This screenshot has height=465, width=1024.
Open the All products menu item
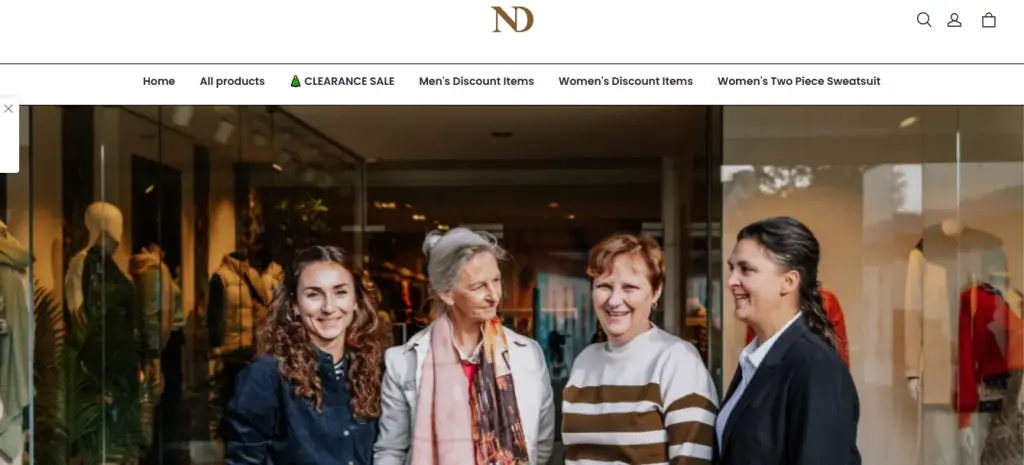pyautogui.click(x=232, y=81)
